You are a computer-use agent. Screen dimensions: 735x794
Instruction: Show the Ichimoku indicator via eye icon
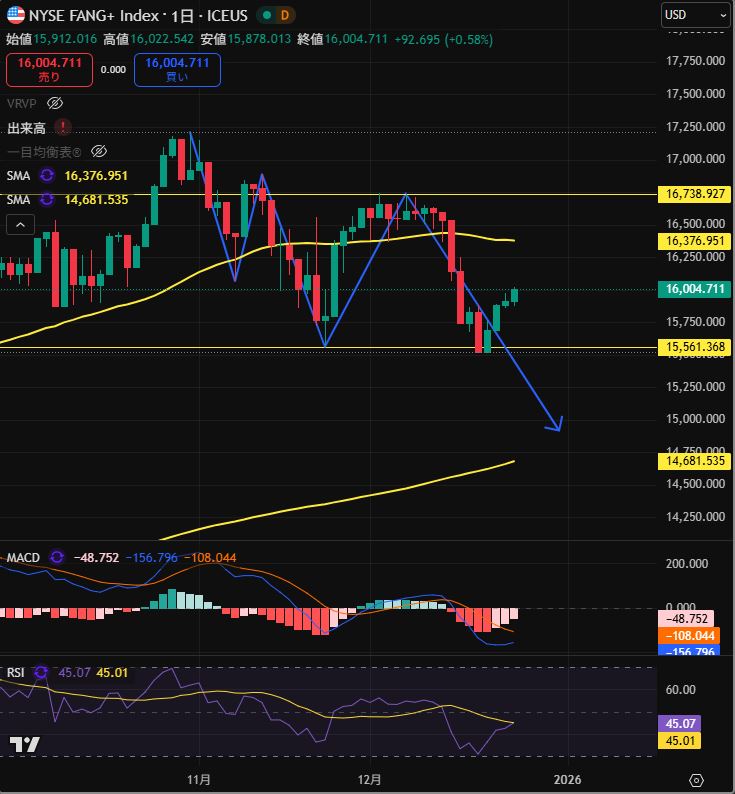pyautogui.click(x=98, y=151)
